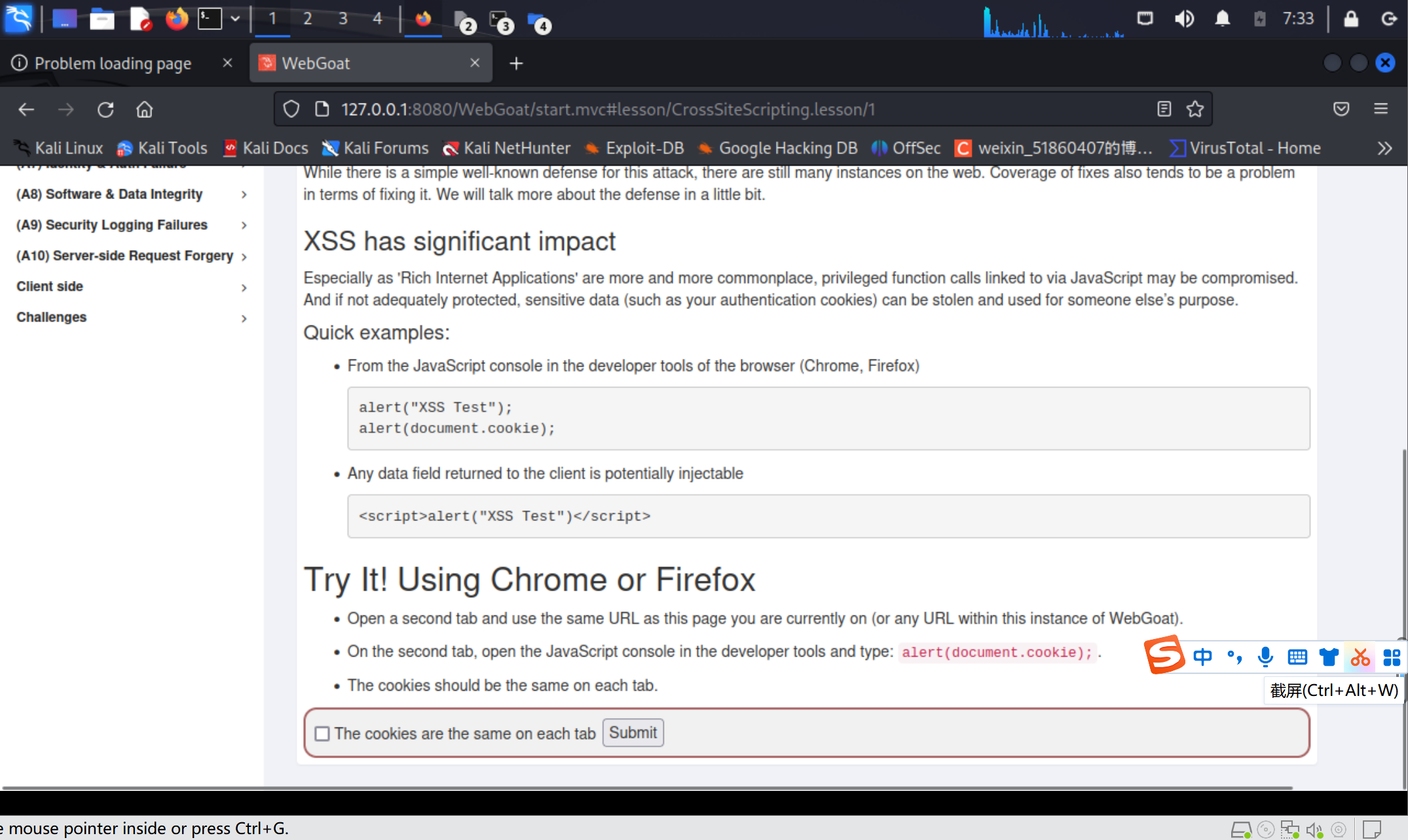Screen dimensions: 1408x840
Task: Open the tracking protection shield icon
Action: click(x=291, y=109)
